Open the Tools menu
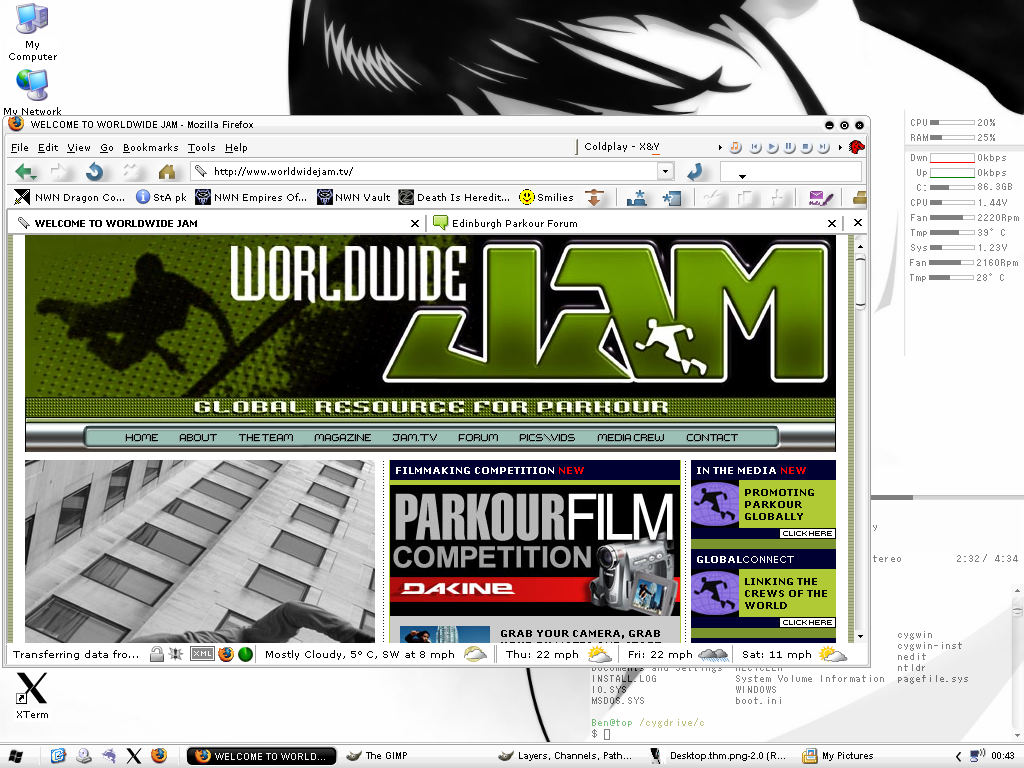1024x768 pixels. click(201, 148)
